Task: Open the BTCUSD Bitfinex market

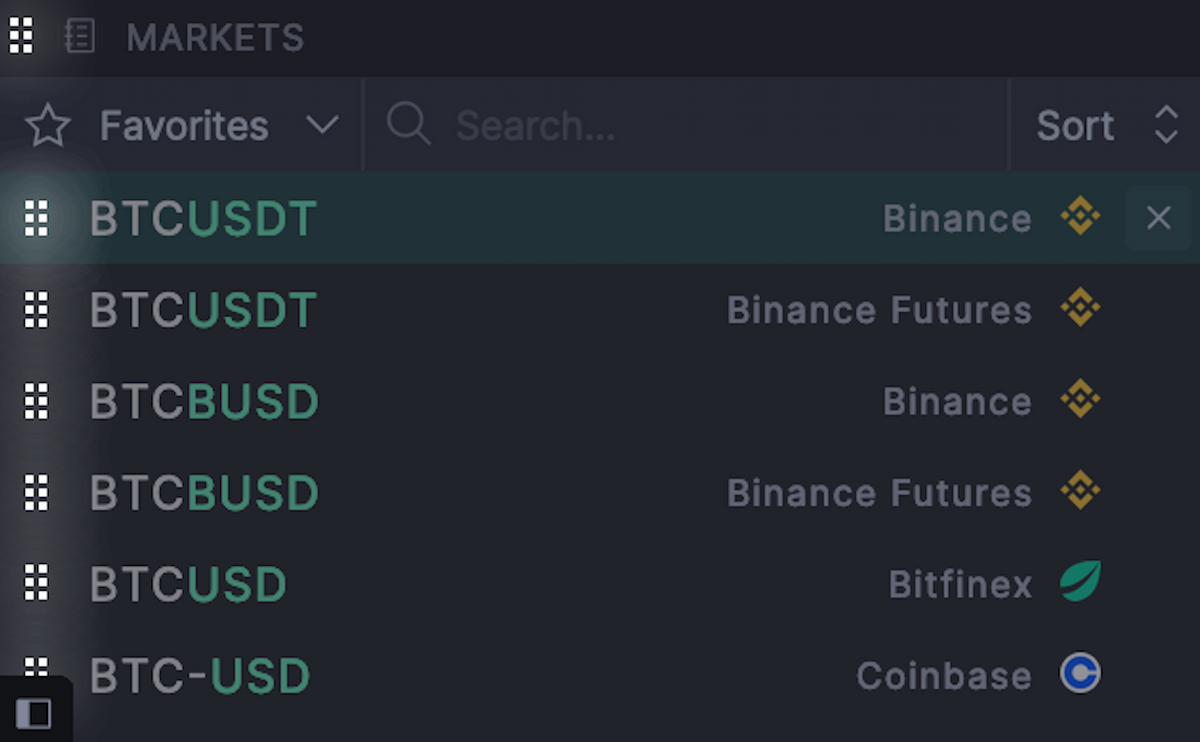Action: click(x=600, y=583)
